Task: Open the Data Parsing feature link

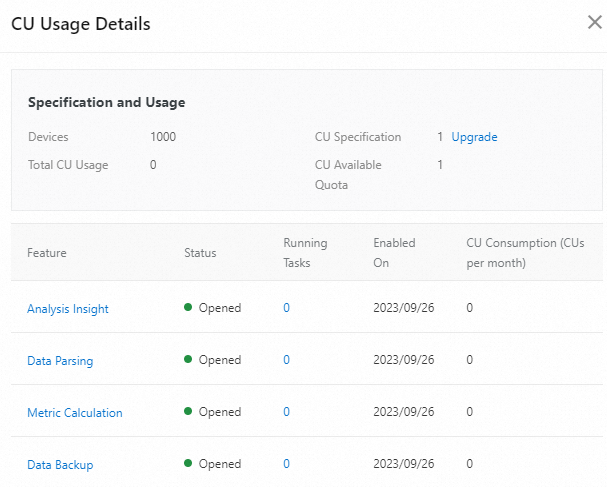Action: point(60,361)
